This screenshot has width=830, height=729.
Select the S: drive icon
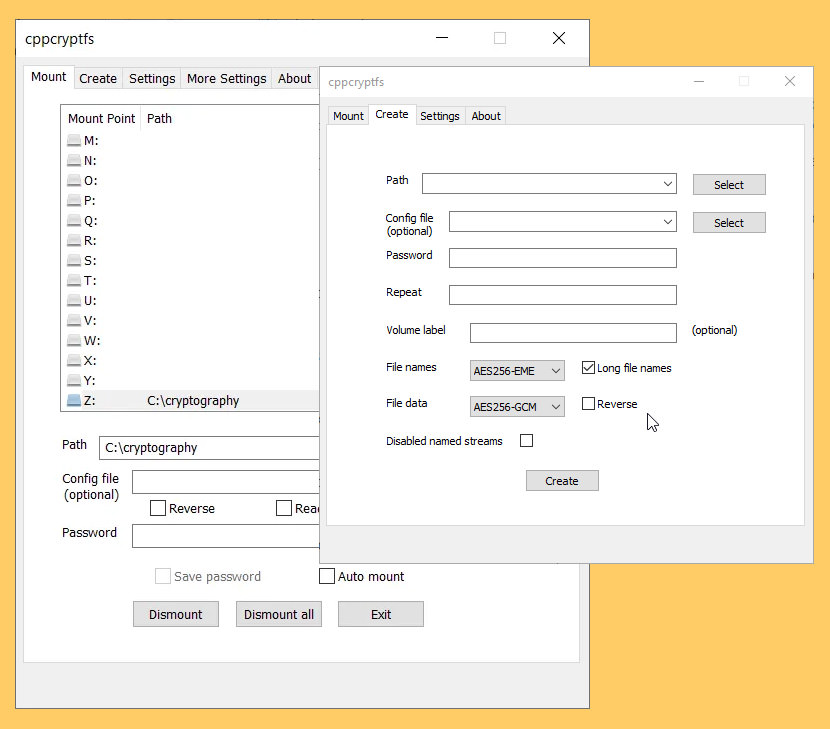click(74, 261)
